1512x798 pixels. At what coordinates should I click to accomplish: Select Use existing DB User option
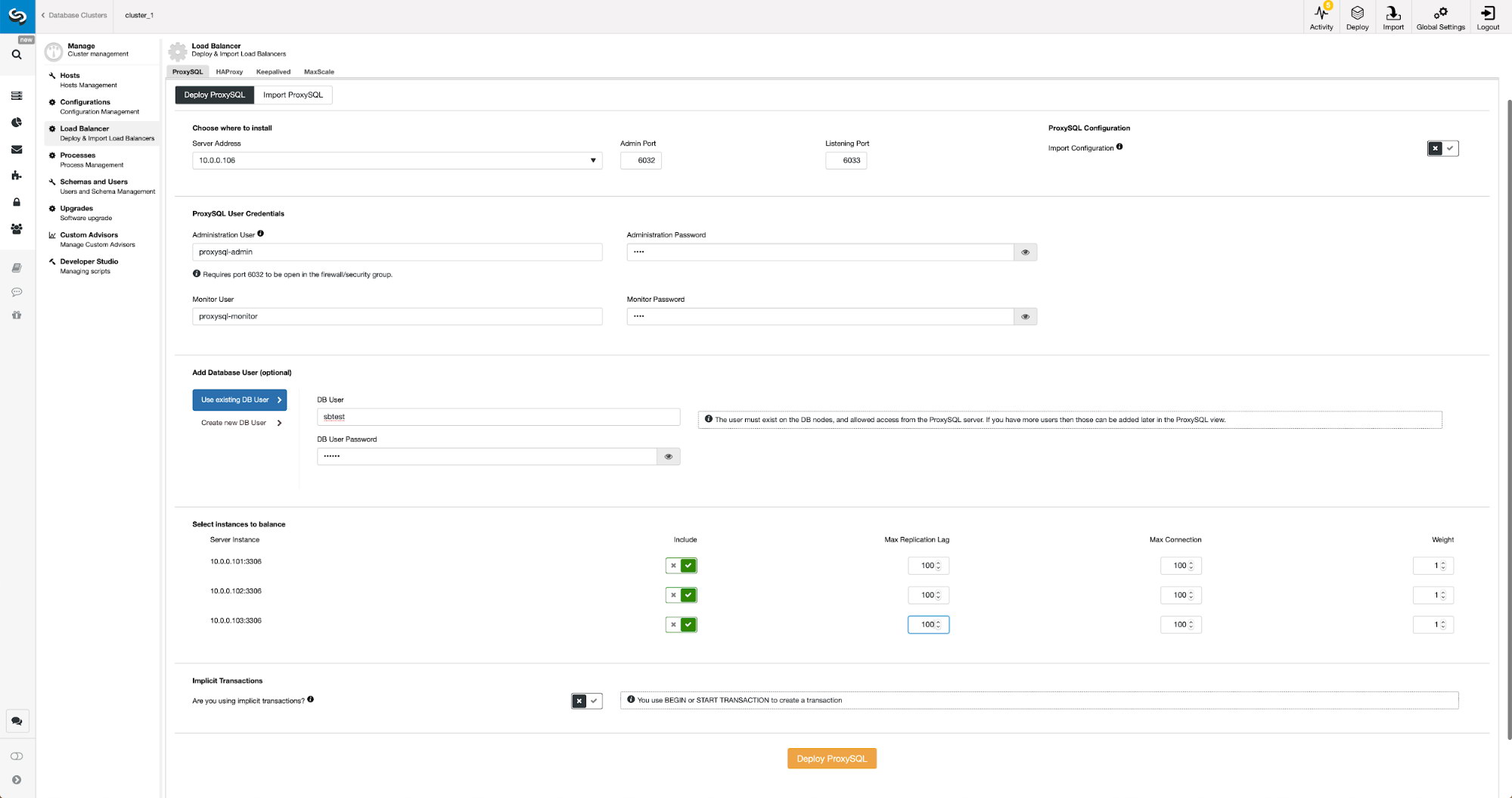pyautogui.click(x=239, y=400)
